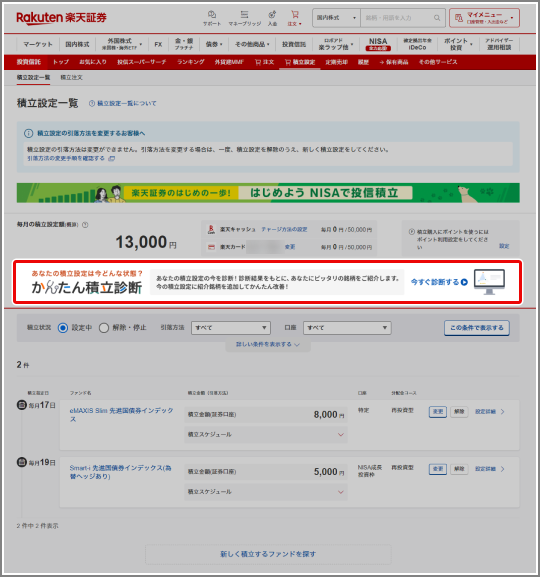Viewport: 540px width, 577px height.
Task: Expand 詳しい条件を表示する
Action: pyautogui.click(x=268, y=344)
